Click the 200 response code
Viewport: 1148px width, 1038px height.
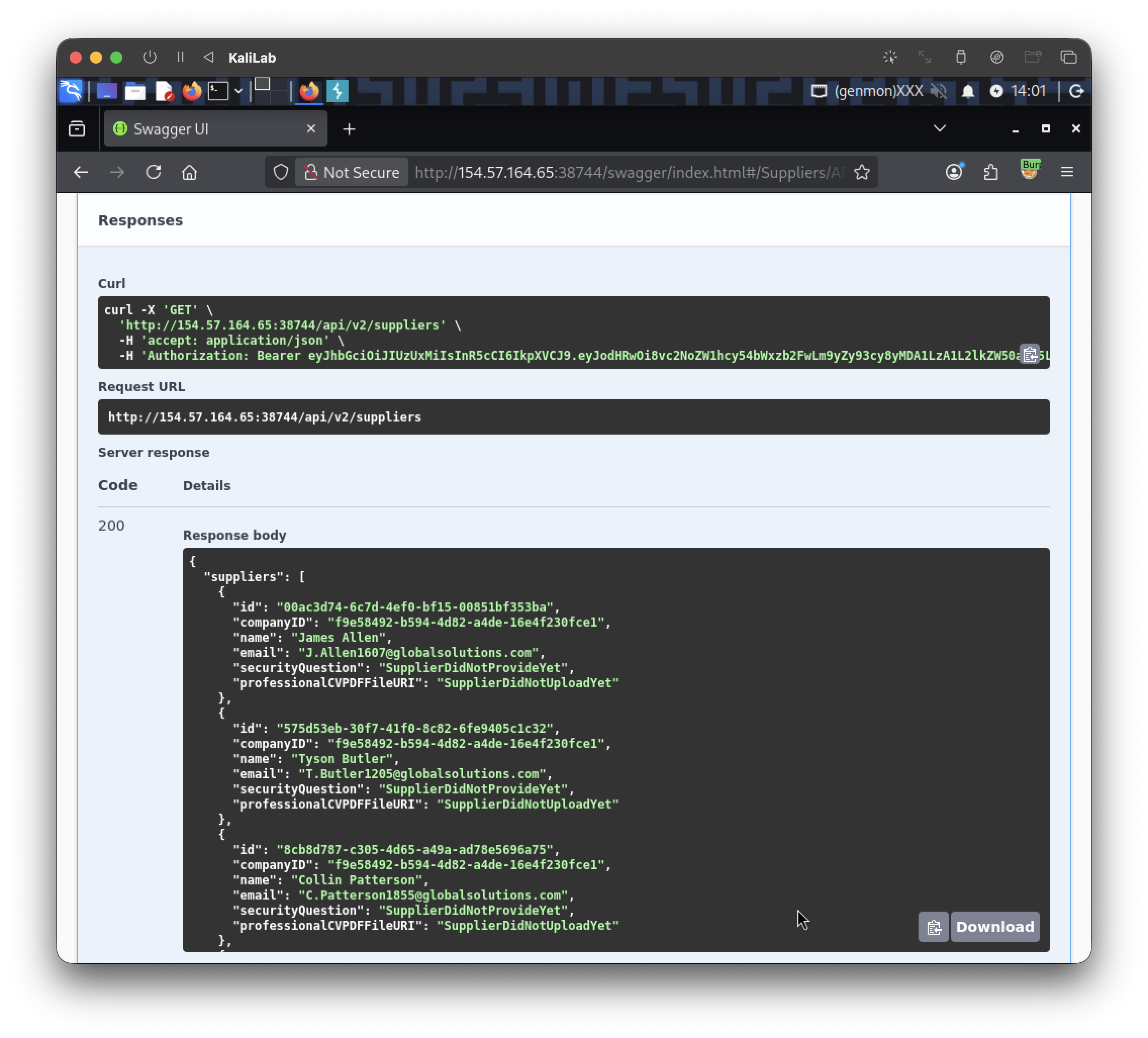coord(111,526)
